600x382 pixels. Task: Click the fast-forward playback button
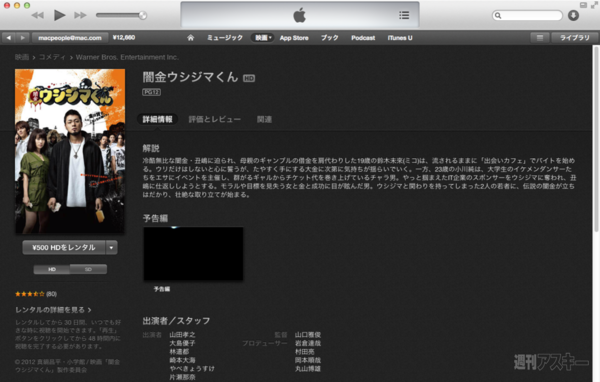pos(80,15)
